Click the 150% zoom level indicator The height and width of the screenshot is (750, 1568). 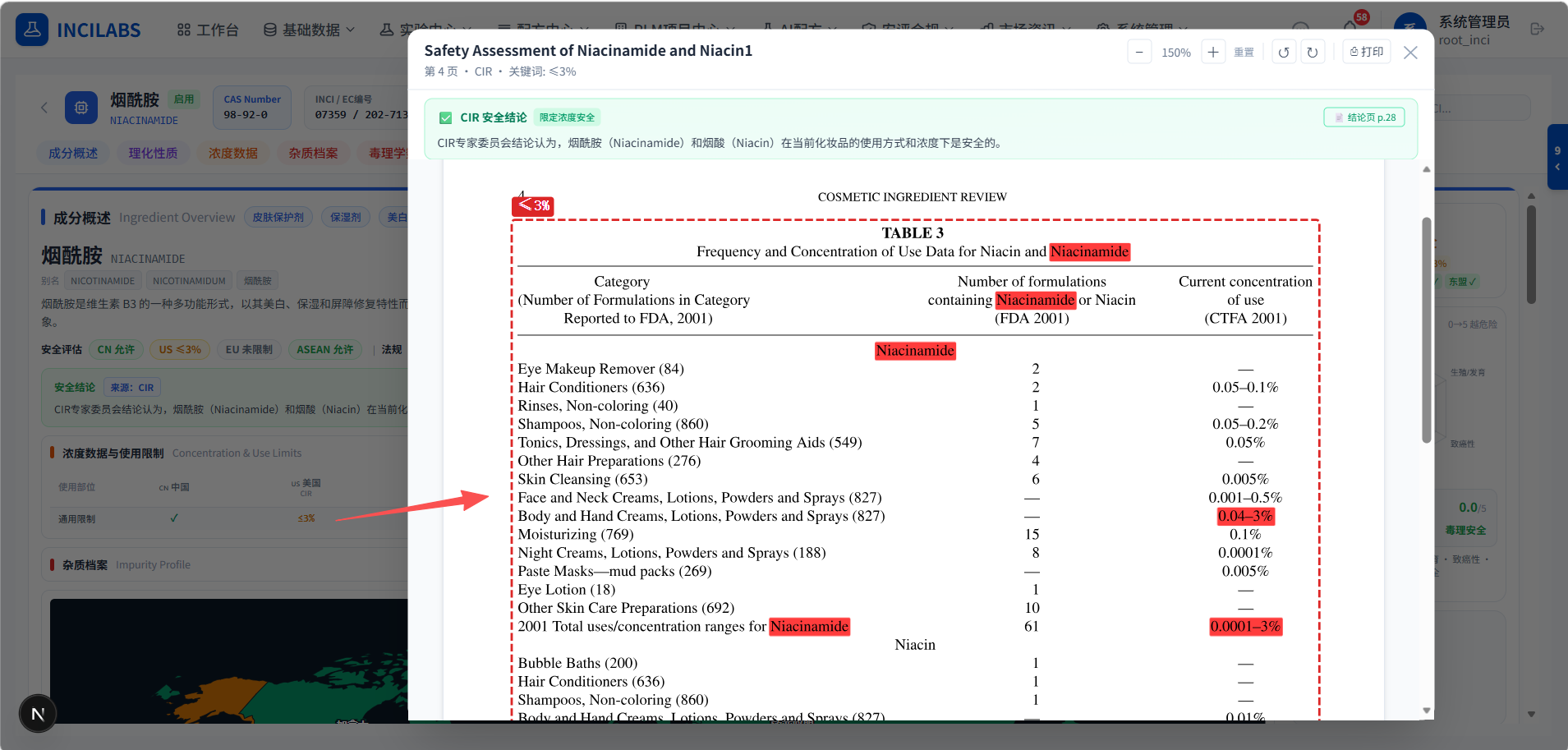click(1176, 53)
